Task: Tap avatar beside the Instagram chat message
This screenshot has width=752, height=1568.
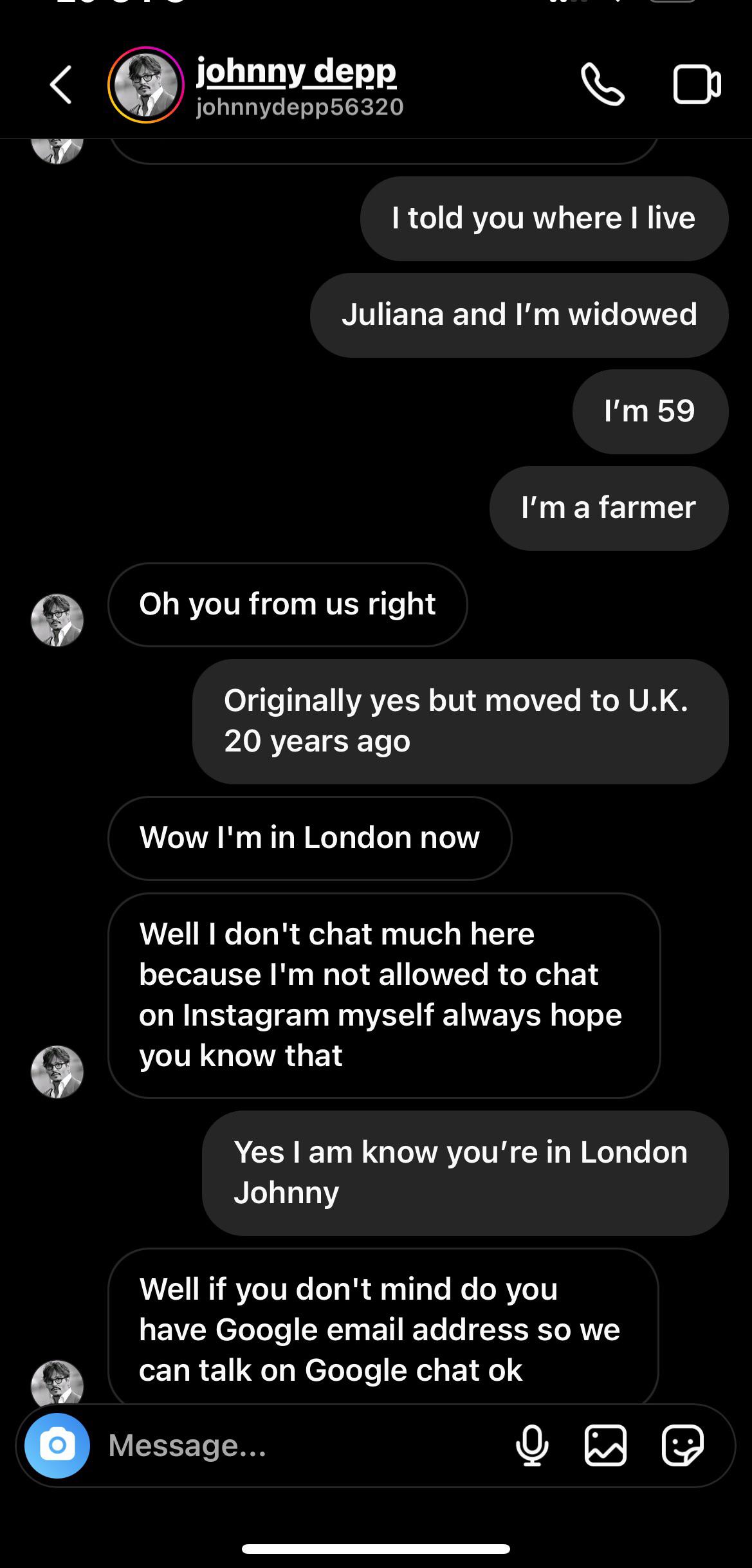Action: [57, 1072]
